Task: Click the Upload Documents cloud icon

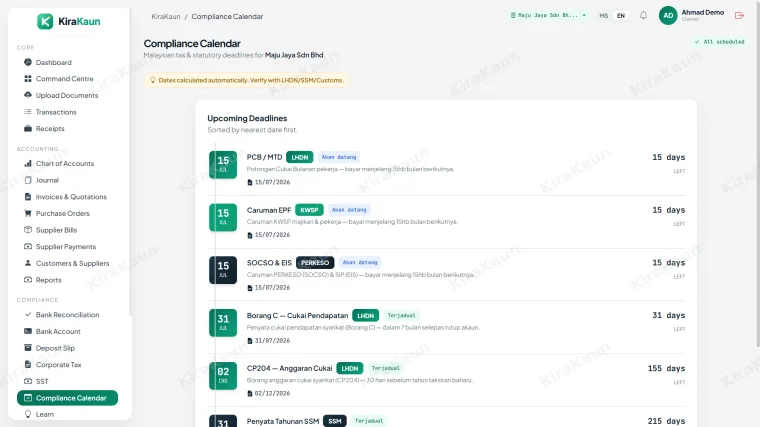Action: coord(28,95)
